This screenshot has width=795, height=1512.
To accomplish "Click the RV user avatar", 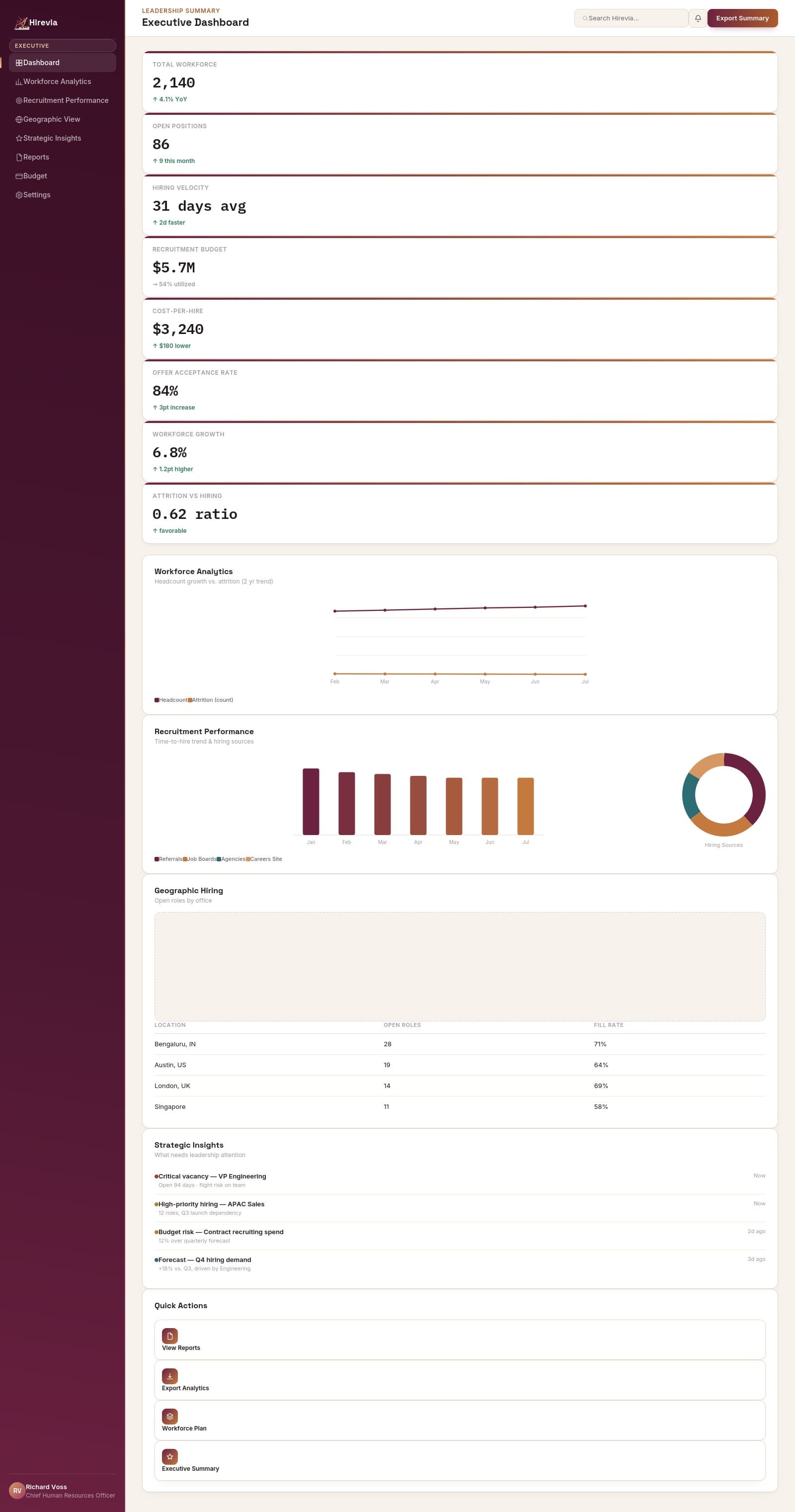I will coord(17,1490).
